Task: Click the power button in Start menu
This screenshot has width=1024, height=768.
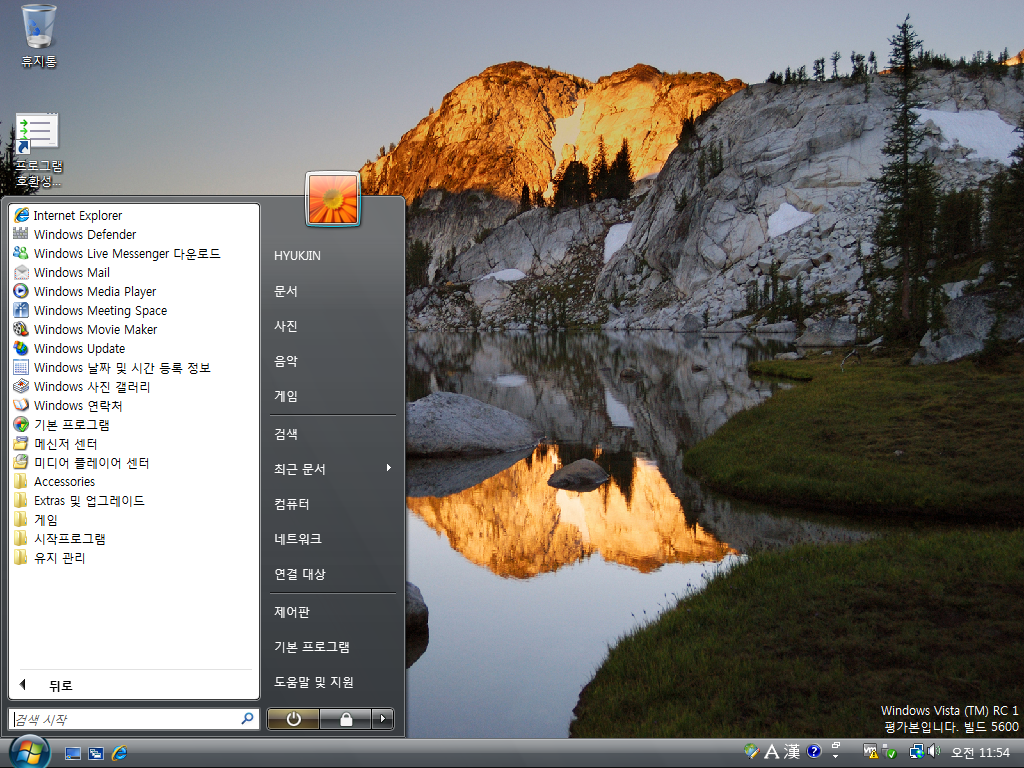Action: point(293,719)
